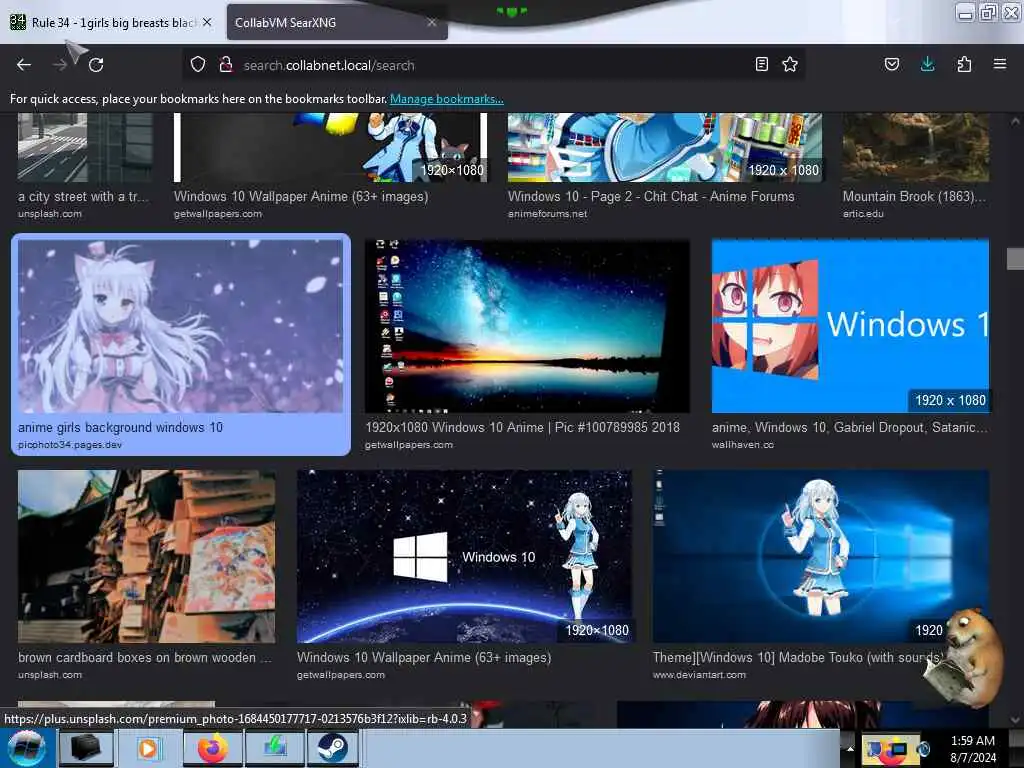Click animeforums.net source text

(547, 214)
